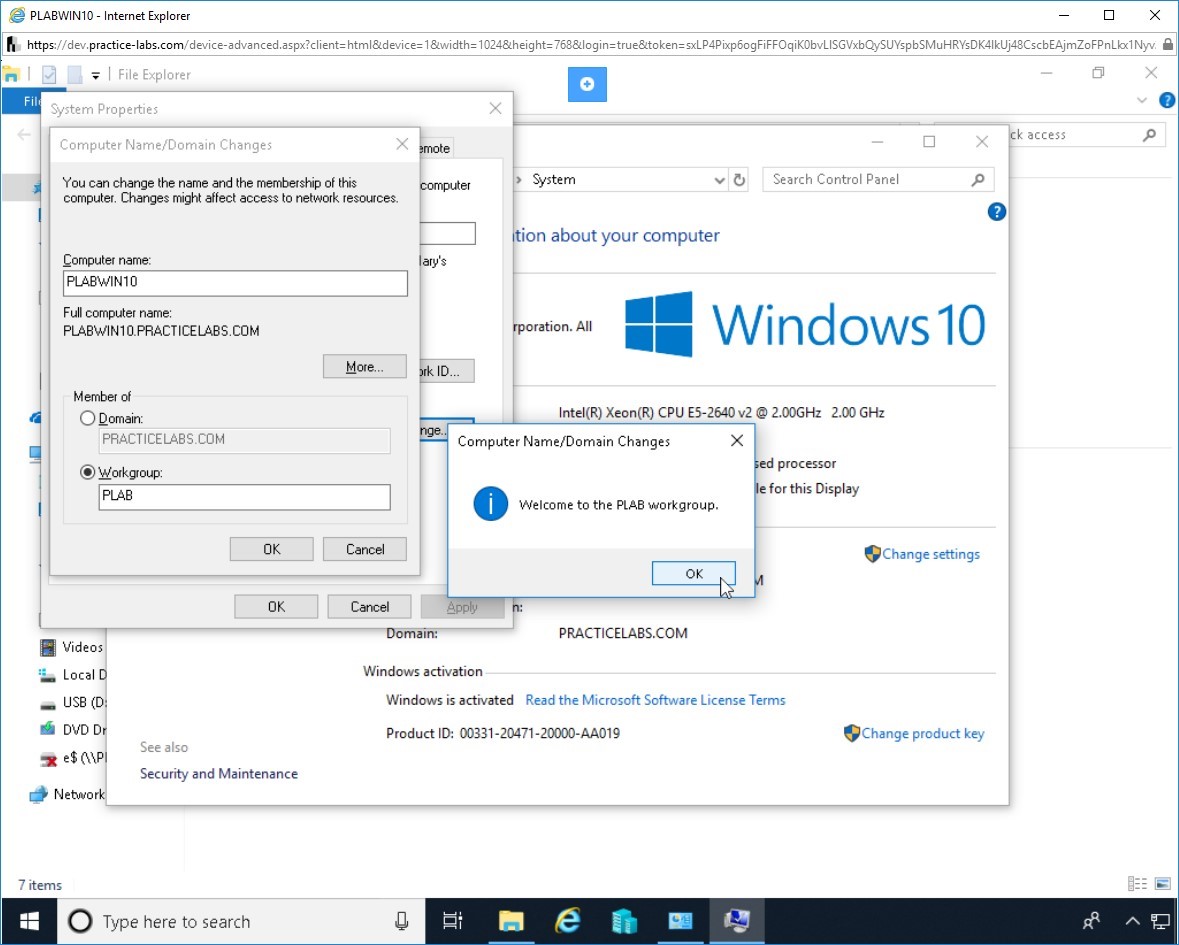Open help icon in the System window
The image size is (1179, 945).
(996, 212)
